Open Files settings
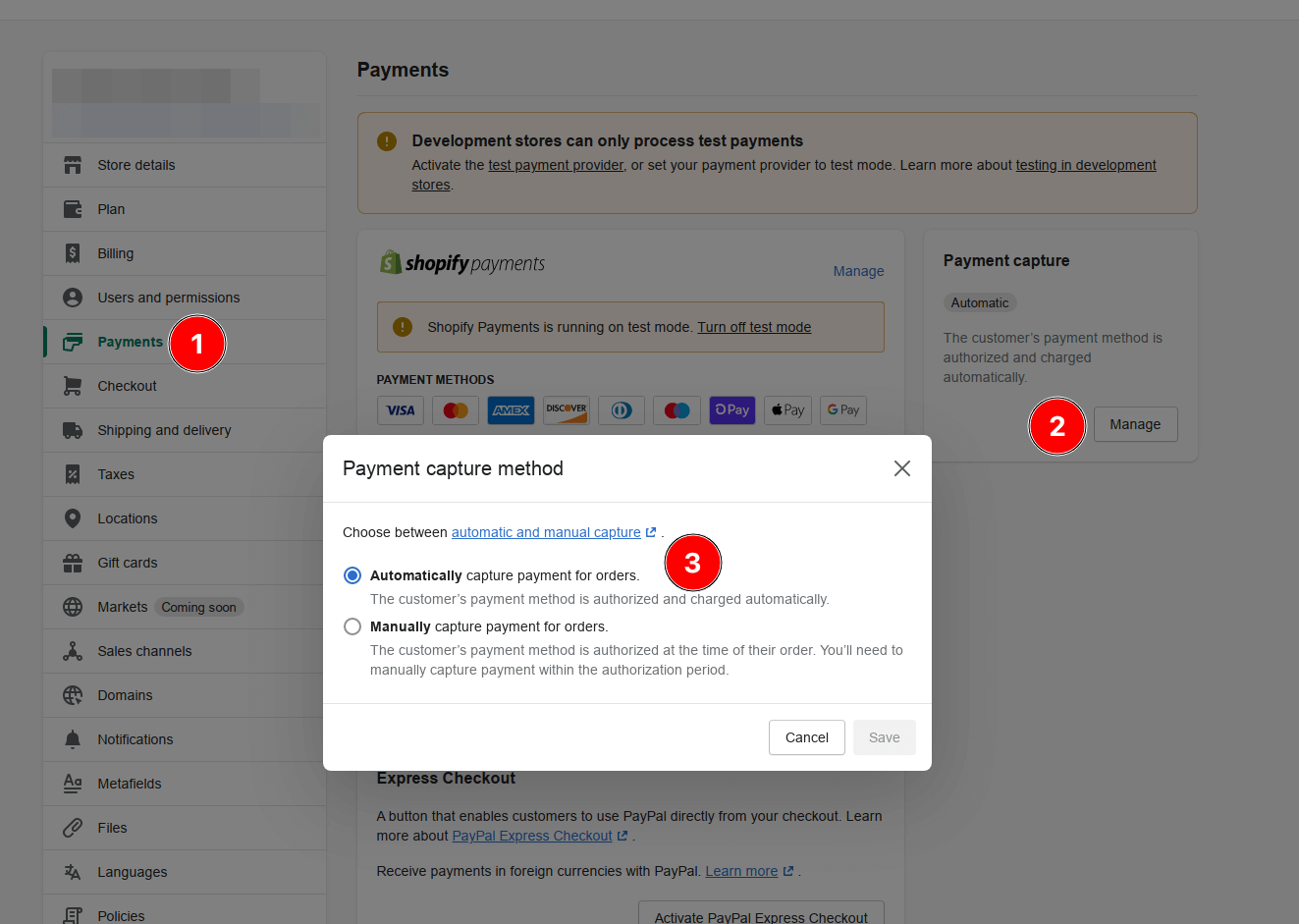Screen dimensions: 1299x924 point(185,828)
